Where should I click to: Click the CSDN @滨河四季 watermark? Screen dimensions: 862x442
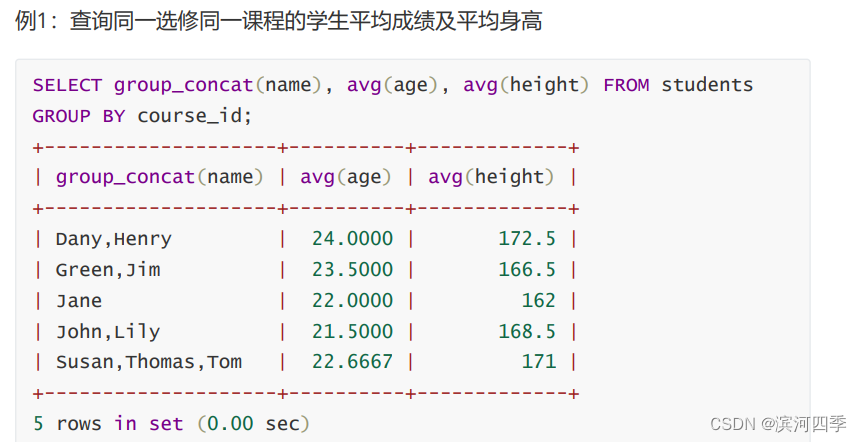(x=778, y=424)
